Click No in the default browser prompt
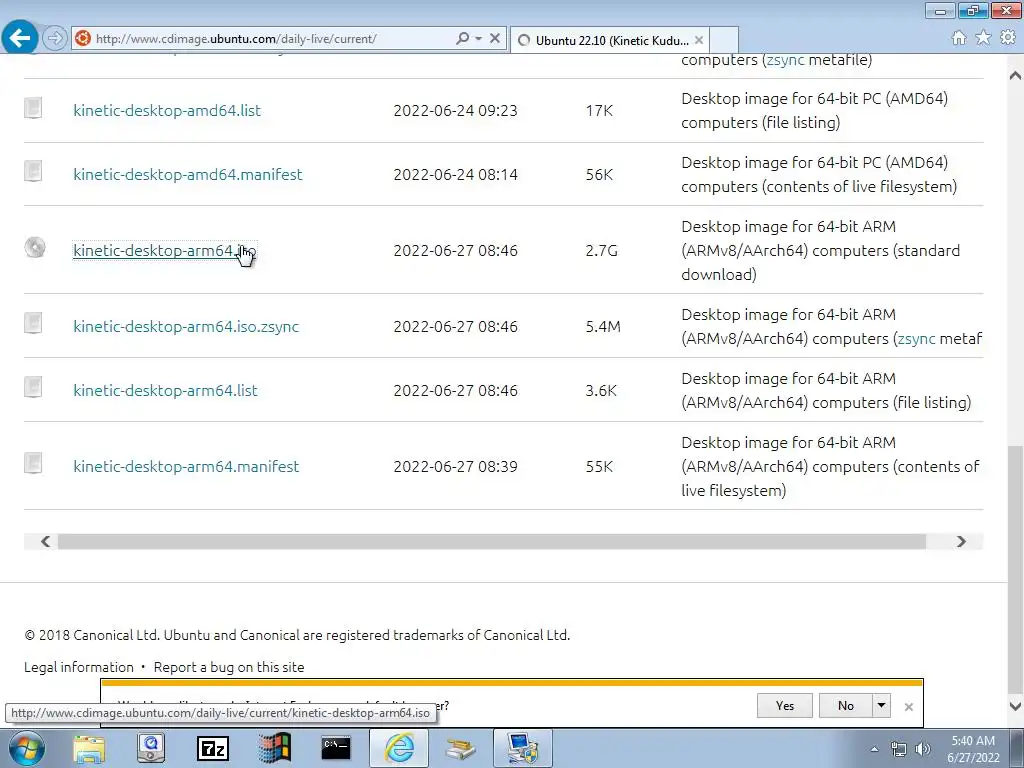The height and width of the screenshot is (768, 1024). (846, 705)
